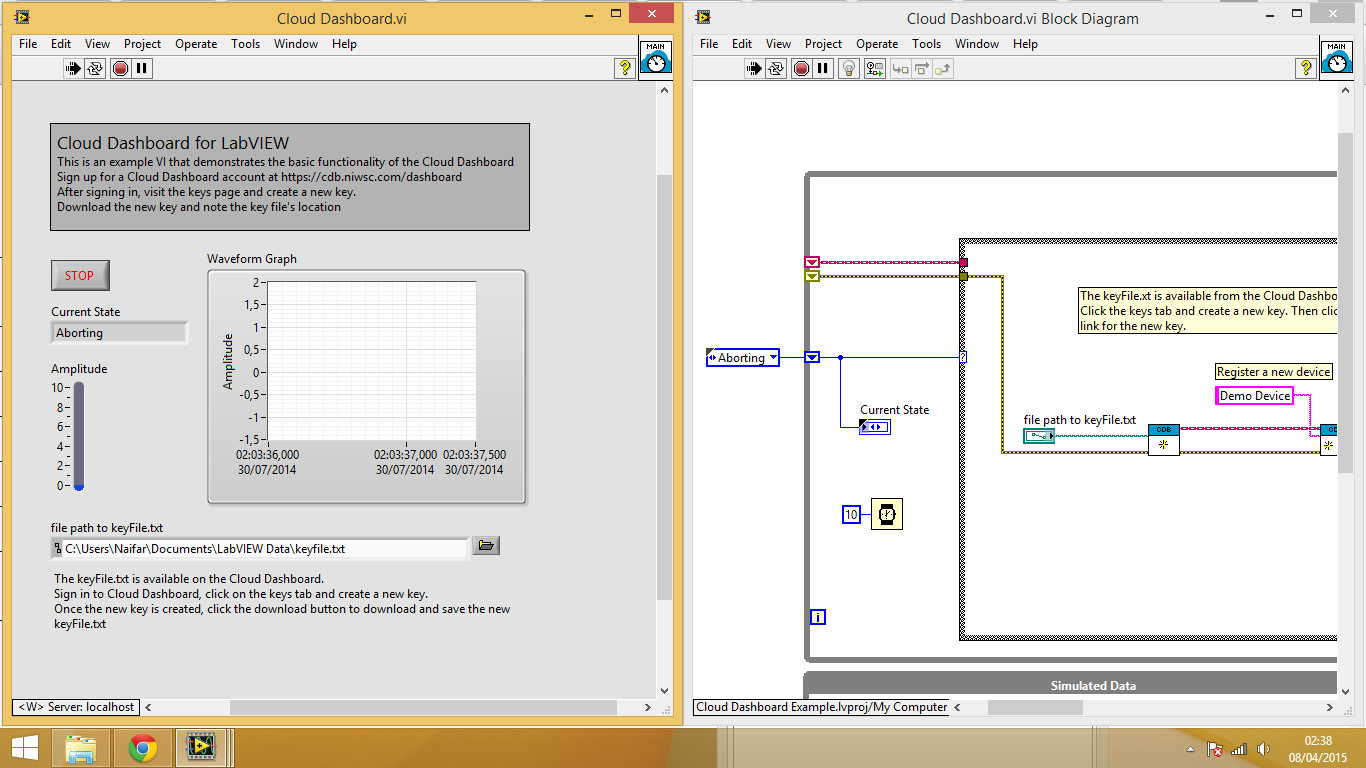The width and height of the screenshot is (1366, 768).
Task: Open Operate menu in front panel window
Action: coord(196,44)
